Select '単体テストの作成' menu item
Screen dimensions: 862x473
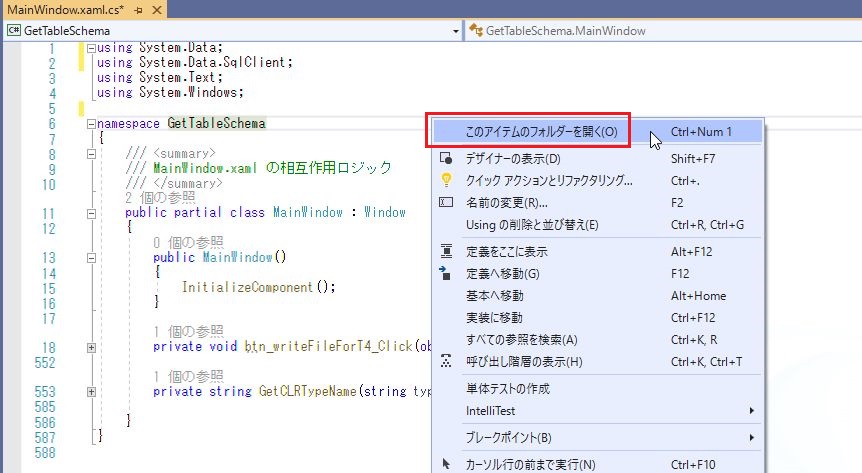(x=598, y=388)
